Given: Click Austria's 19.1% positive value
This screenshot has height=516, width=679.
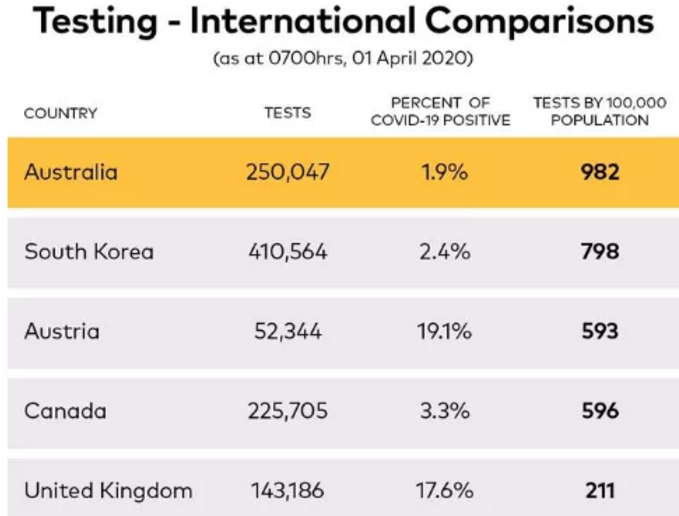Looking at the screenshot, I should click(444, 331).
